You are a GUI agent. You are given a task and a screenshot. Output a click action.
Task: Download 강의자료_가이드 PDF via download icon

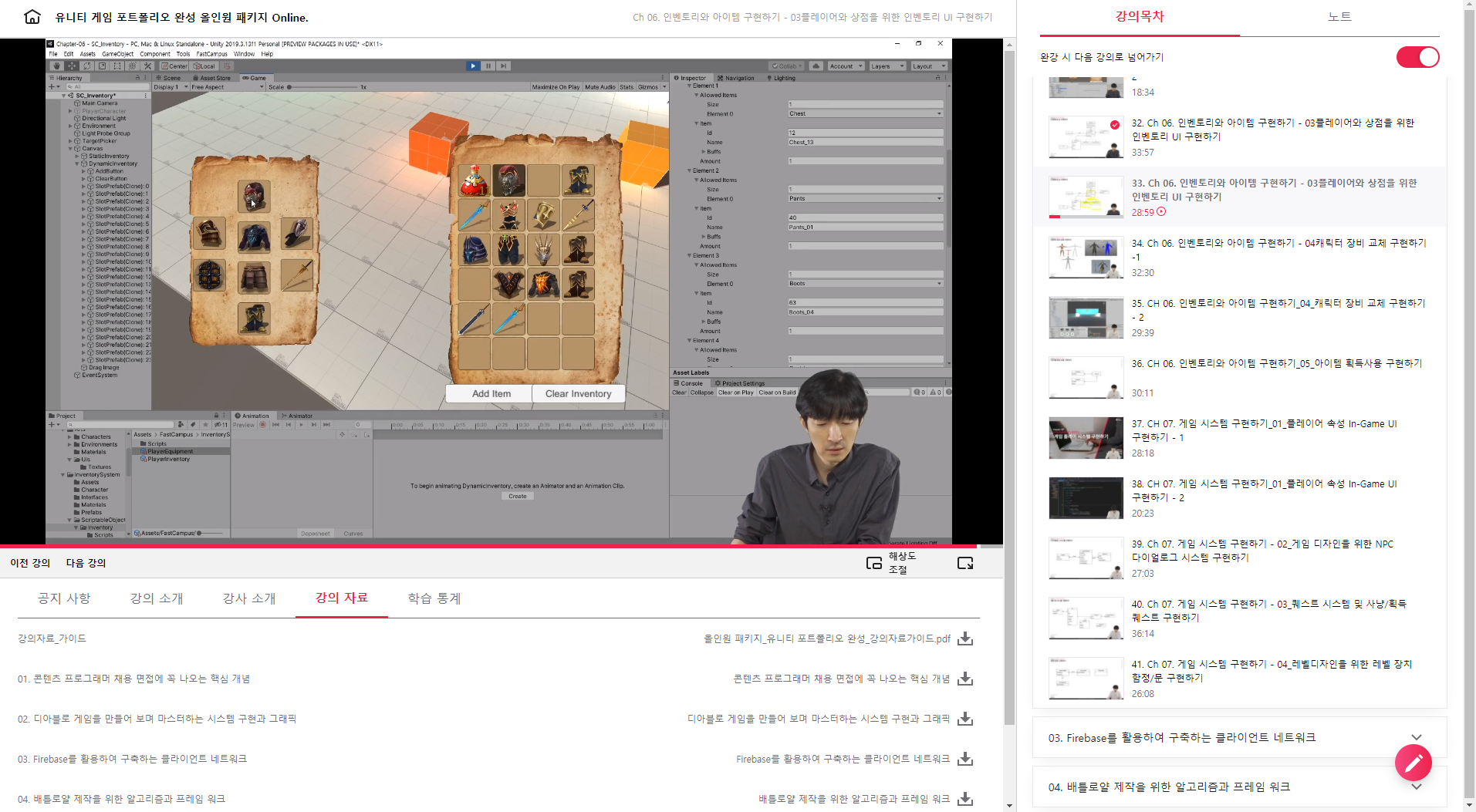pyautogui.click(x=965, y=638)
